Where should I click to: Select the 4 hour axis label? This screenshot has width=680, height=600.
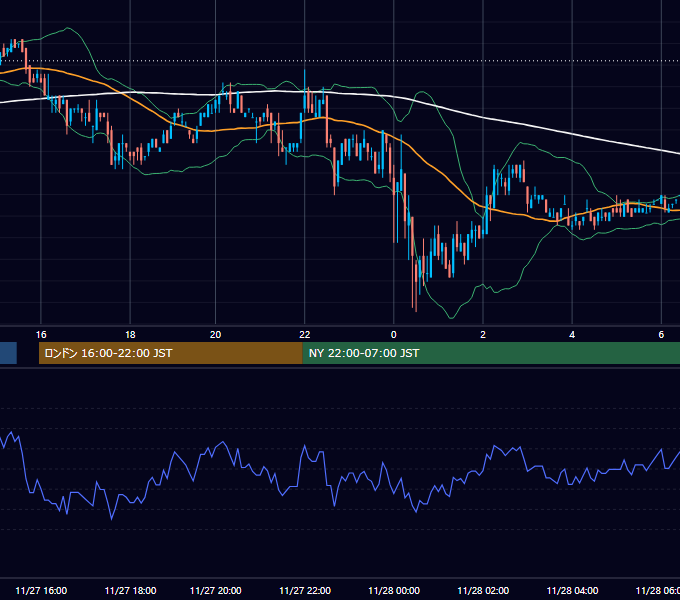pyautogui.click(x=572, y=335)
